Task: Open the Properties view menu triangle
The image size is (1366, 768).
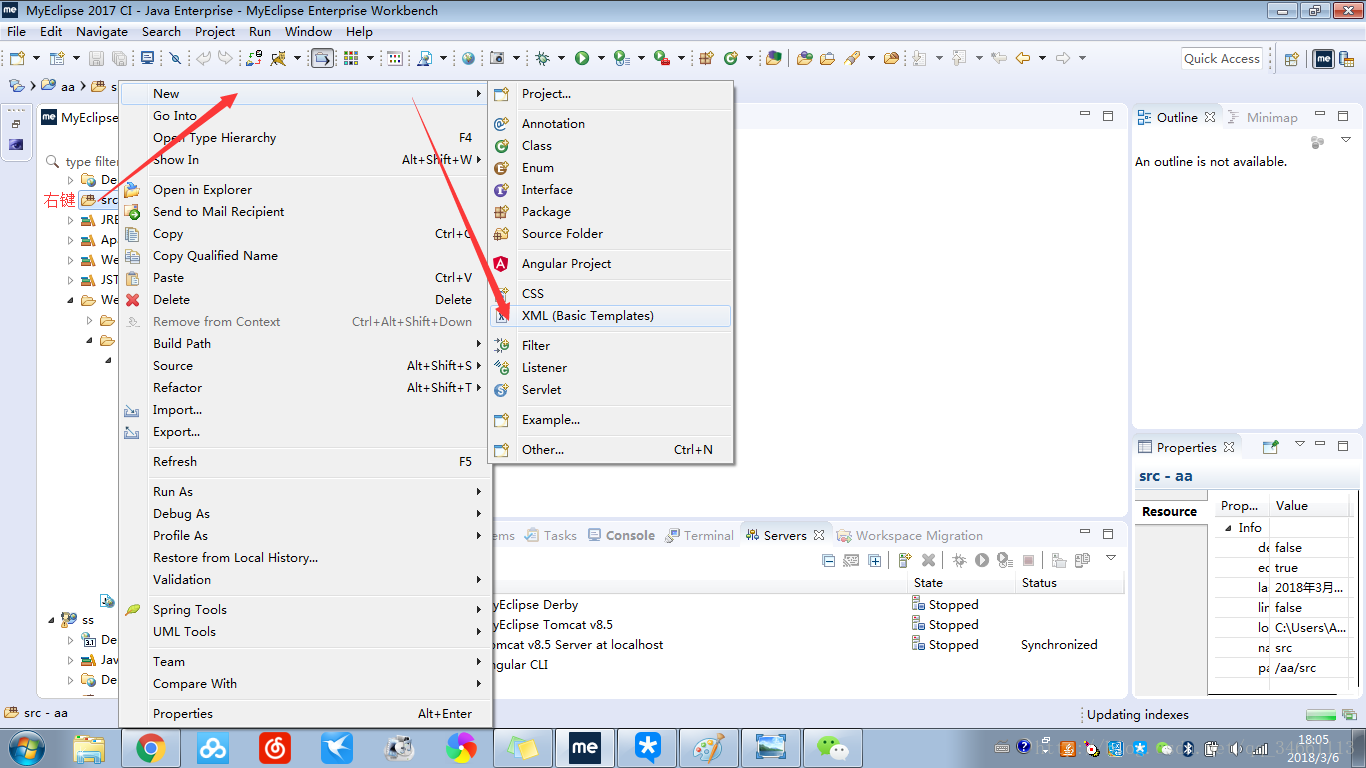Action: (1300, 444)
